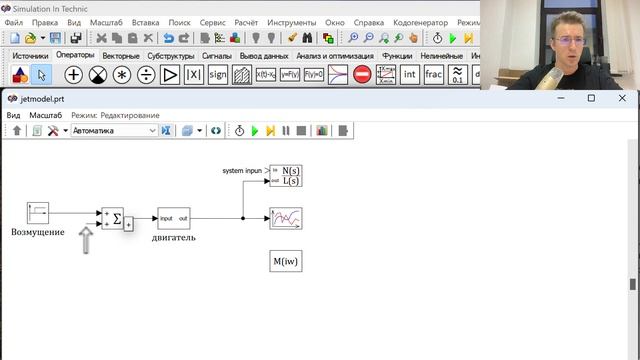Click the Paste icon in main toolbar
The image size is (640, 360).
(133, 38)
